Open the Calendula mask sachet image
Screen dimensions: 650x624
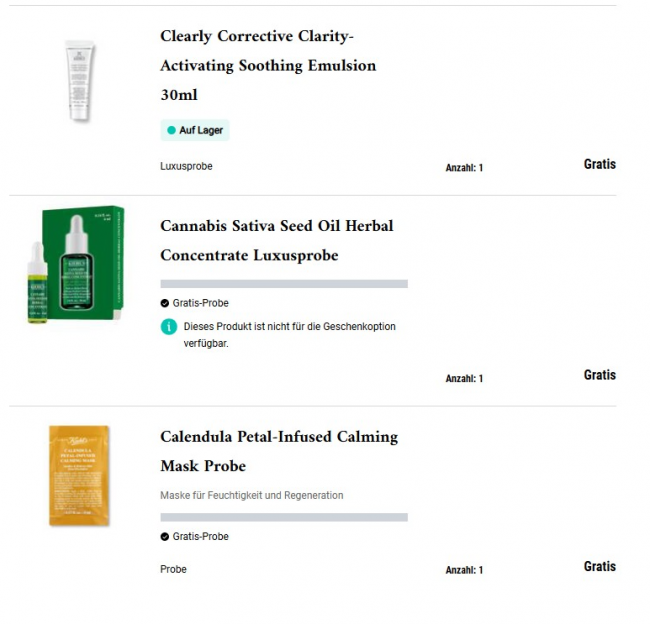[x=80, y=475]
